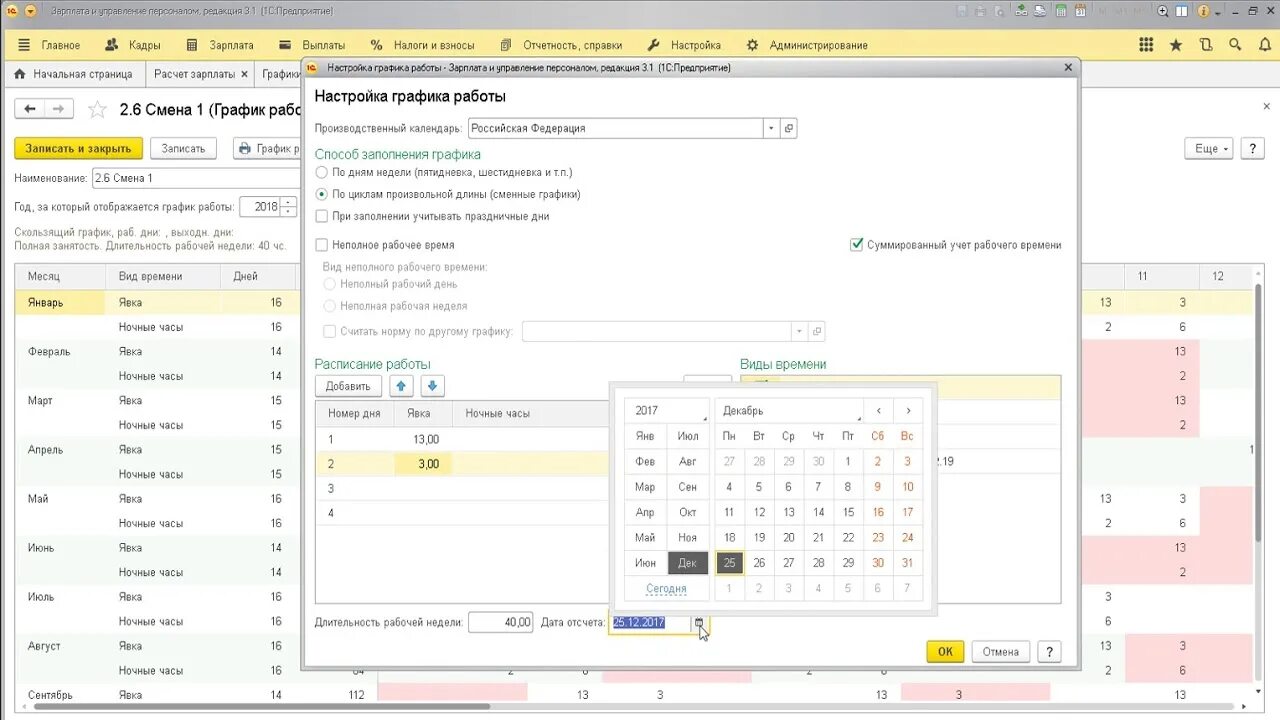Screen dimensions: 1280x720
Task: Click the 13,00 Явка cell for day 1
Action: click(423, 439)
